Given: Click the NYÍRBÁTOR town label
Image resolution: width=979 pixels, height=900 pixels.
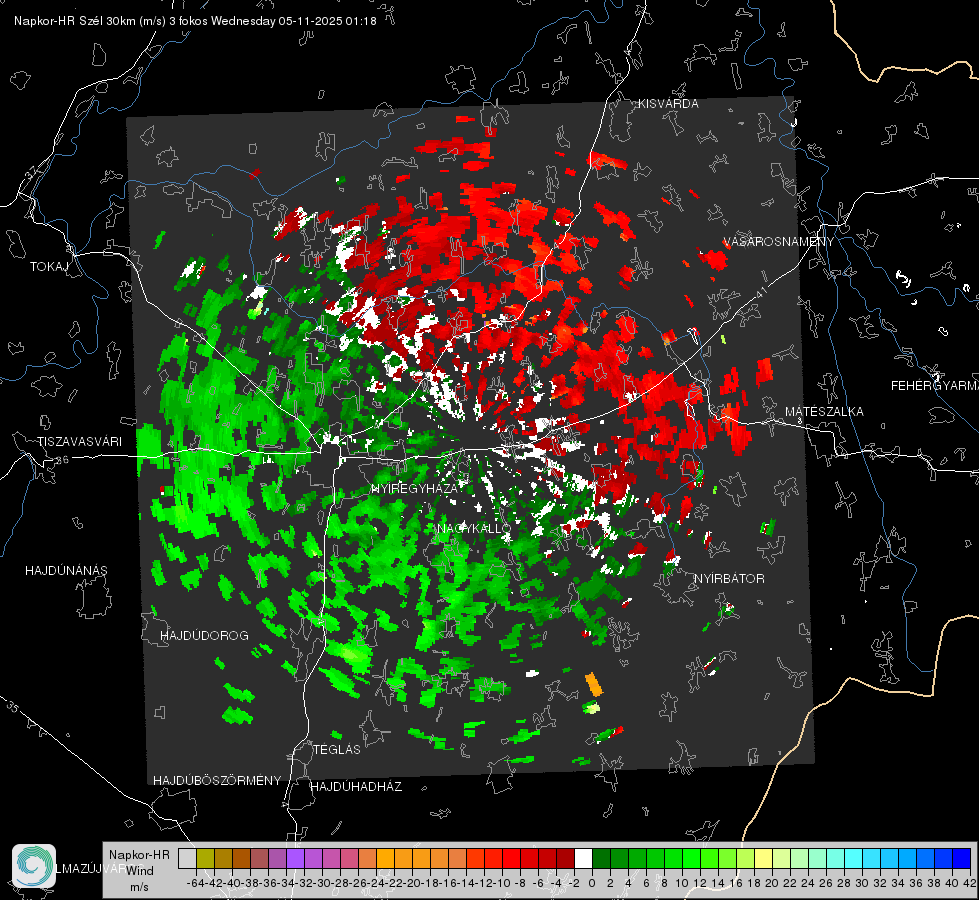Looking at the screenshot, I should coord(729,579).
